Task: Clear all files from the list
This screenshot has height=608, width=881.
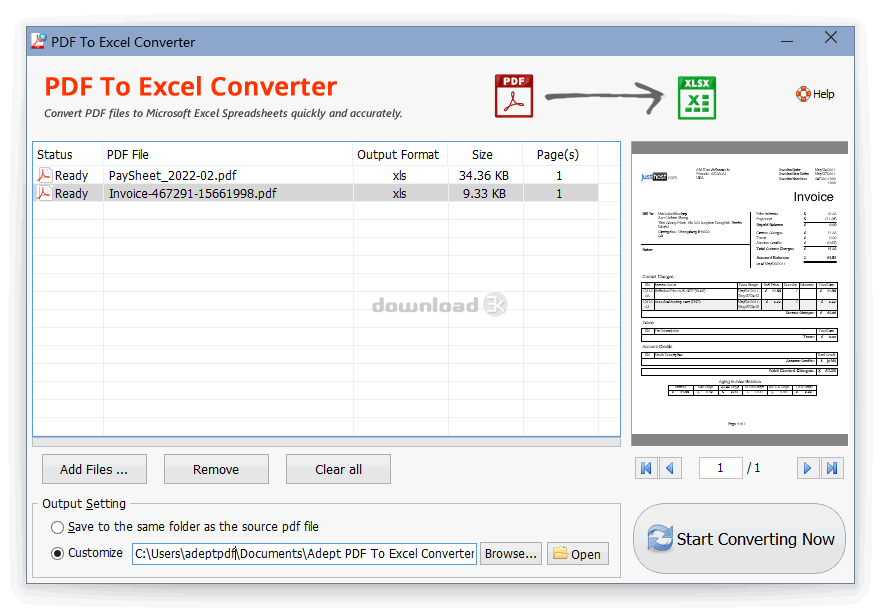Action: 338,469
